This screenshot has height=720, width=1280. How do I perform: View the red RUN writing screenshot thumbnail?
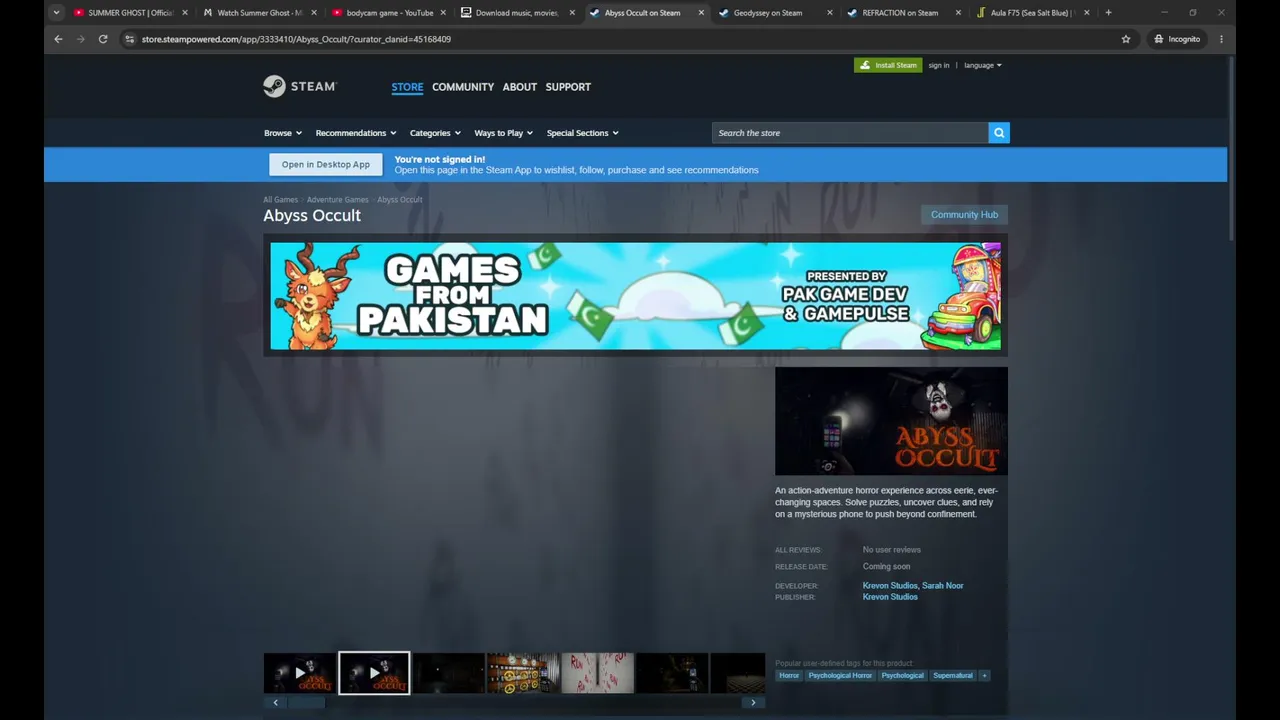(x=597, y=673)
